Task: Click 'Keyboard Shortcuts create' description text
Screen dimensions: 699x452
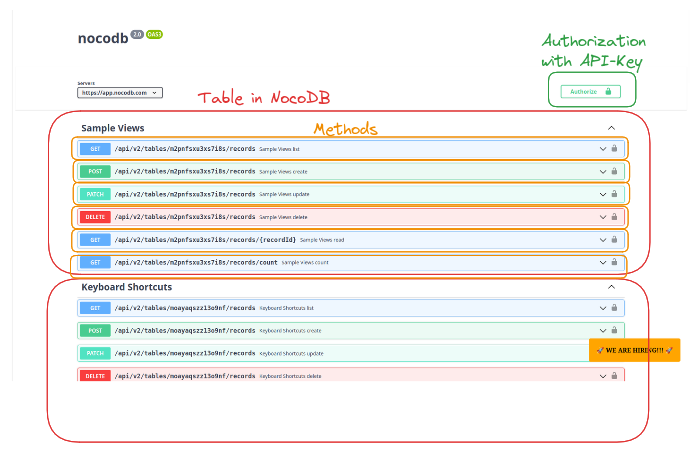Action: (x=291, y=331)
